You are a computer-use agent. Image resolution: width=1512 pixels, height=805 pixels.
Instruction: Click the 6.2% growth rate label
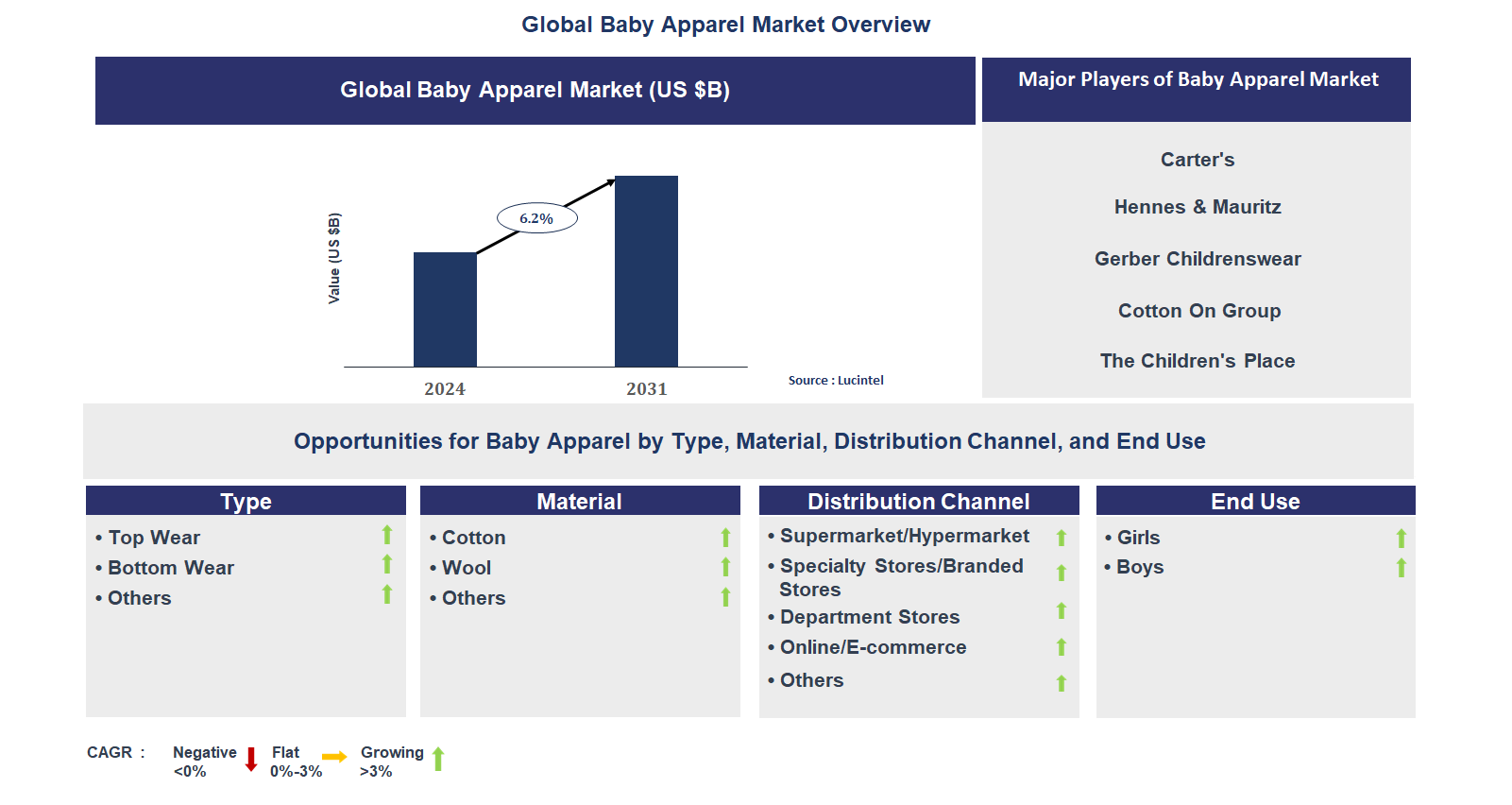pyautogui.click(x=536, y=218)
